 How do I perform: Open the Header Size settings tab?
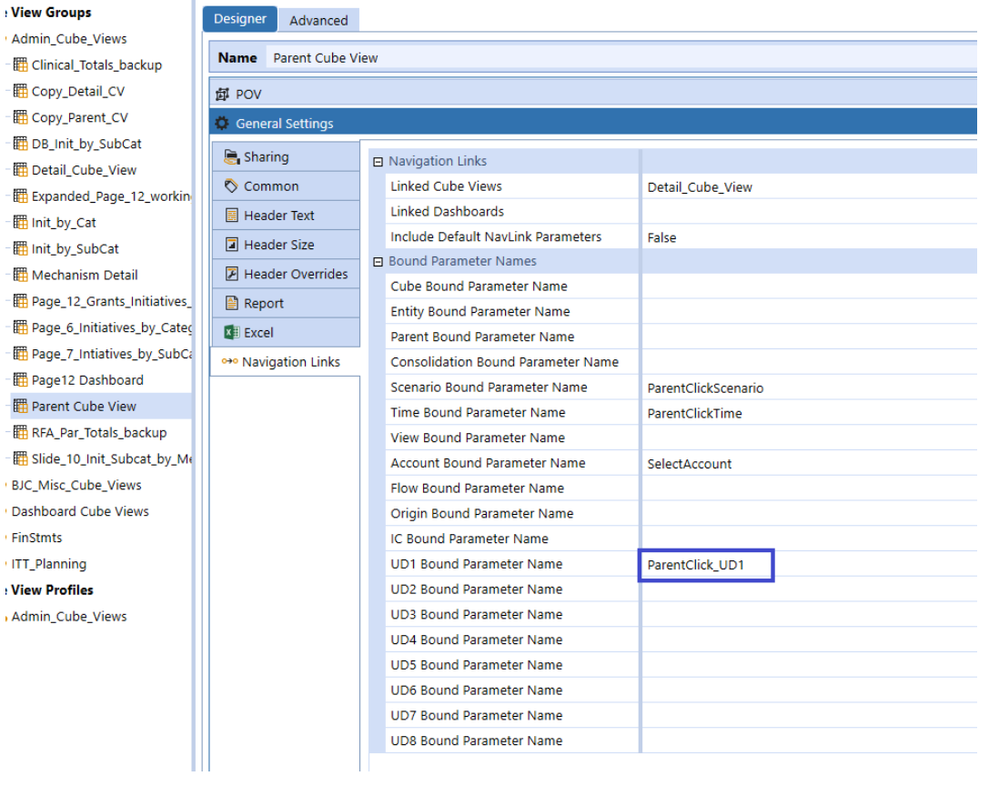(286, 245)
